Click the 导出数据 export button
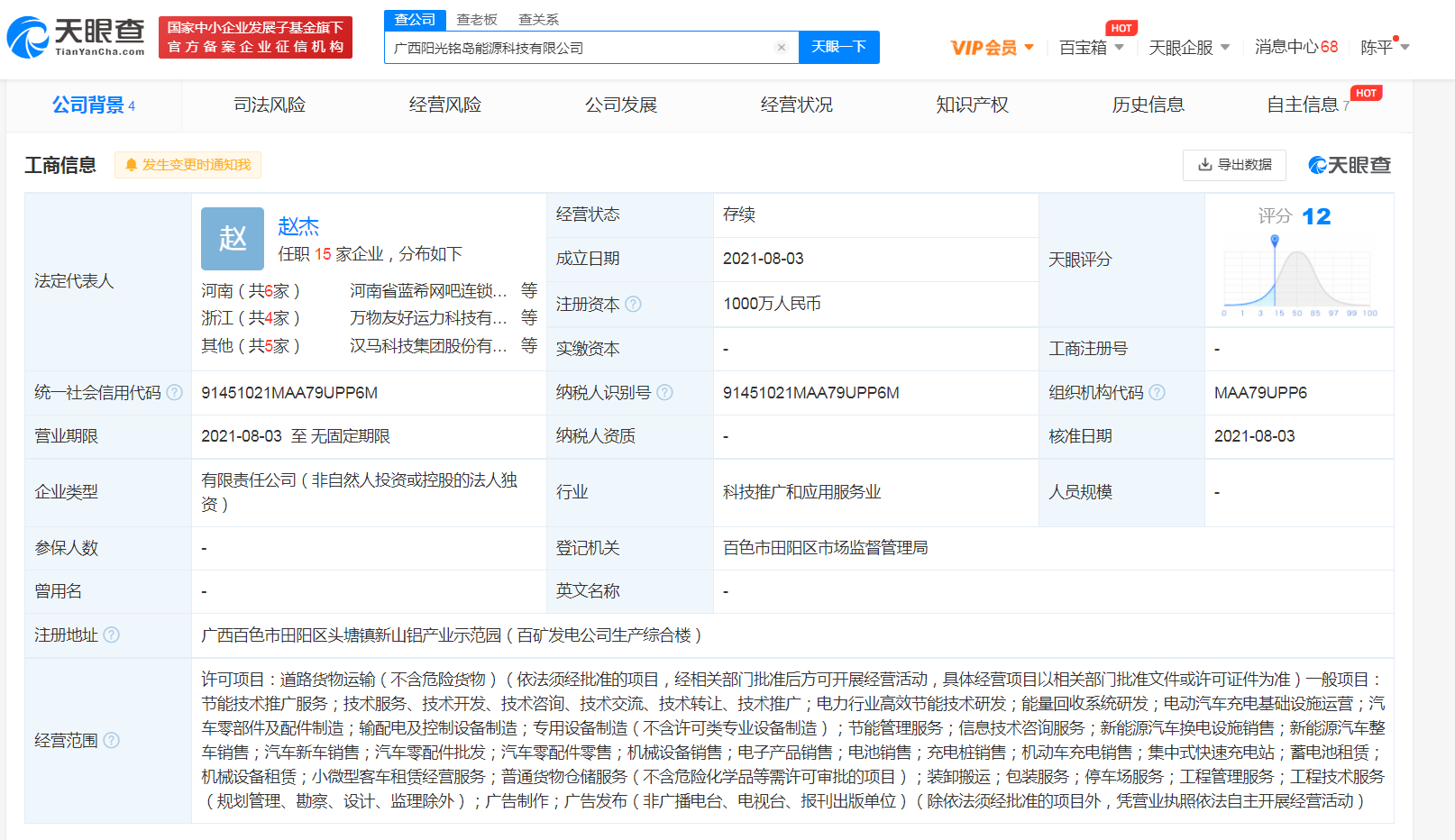The height and width of the screenshot is (840, 1455). click(1234, 165)
